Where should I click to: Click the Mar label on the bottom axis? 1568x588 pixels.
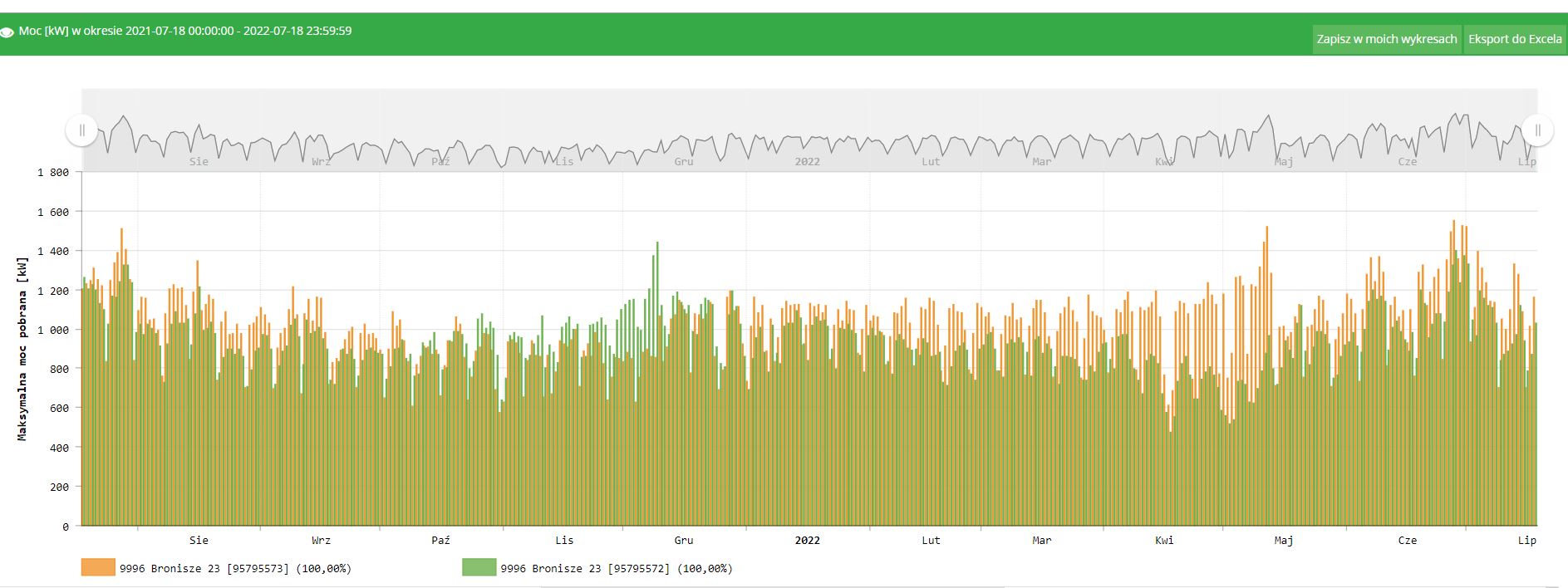click(x=1041, y=541)
